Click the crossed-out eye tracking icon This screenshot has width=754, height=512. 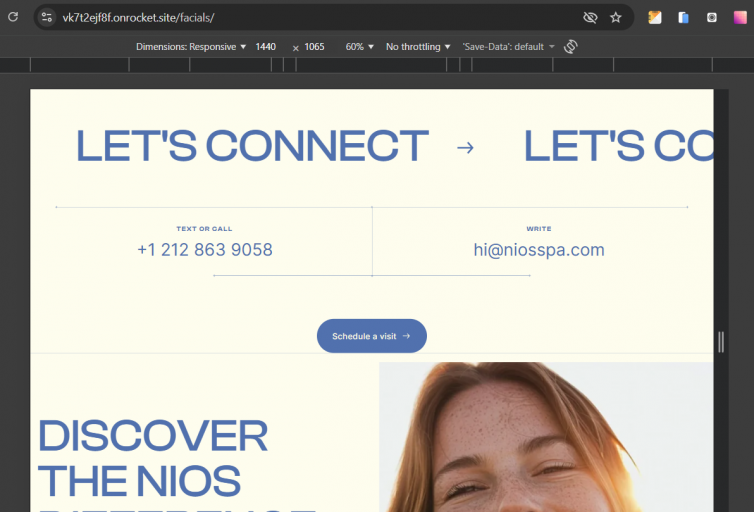(590, 18)
